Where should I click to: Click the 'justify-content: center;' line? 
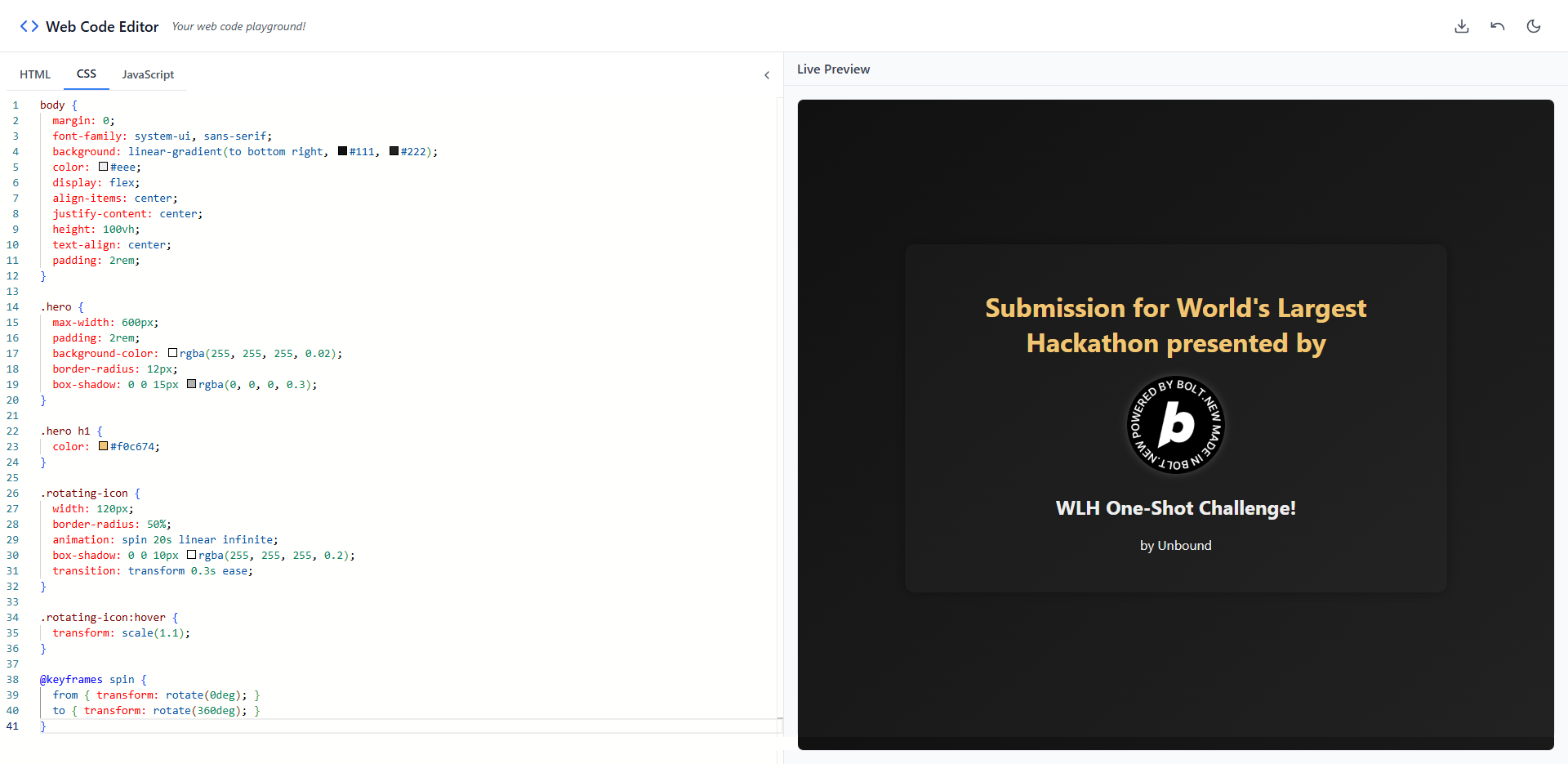(x=128, y=213)
